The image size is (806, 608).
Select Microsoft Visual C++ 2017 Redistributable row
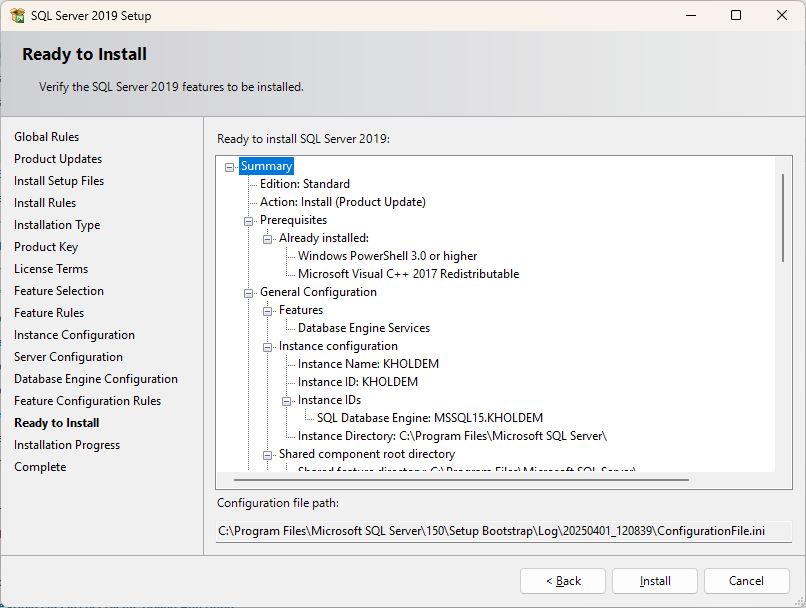[408, 274]
